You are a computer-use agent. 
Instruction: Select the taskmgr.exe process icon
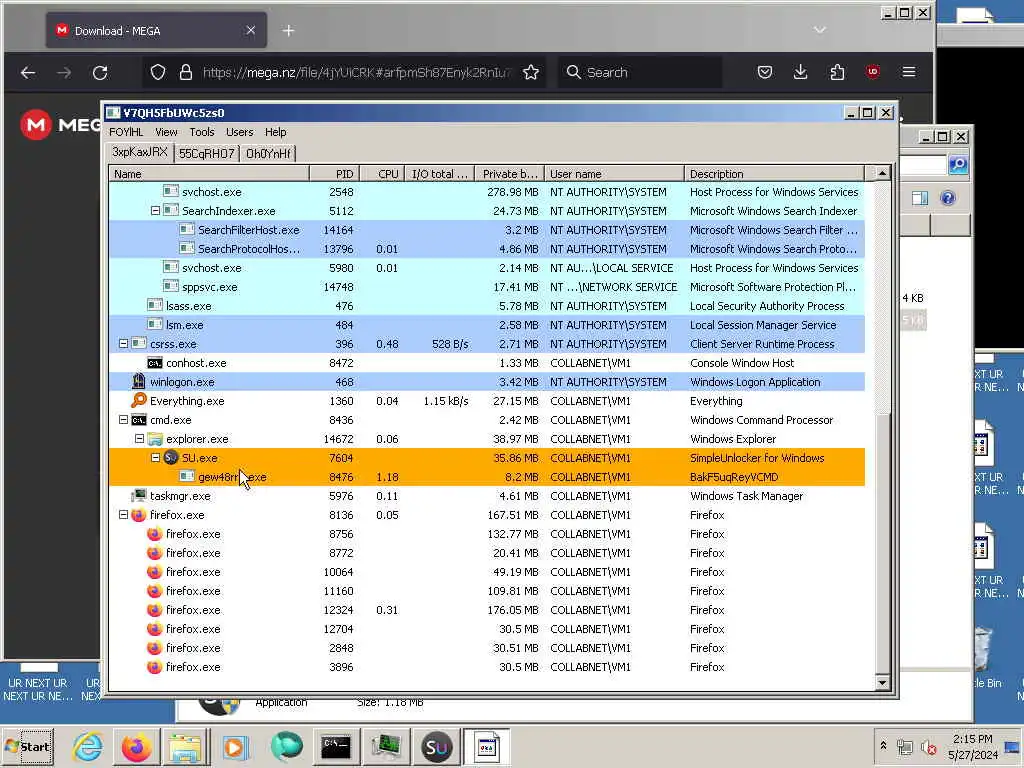click(138, 496)
